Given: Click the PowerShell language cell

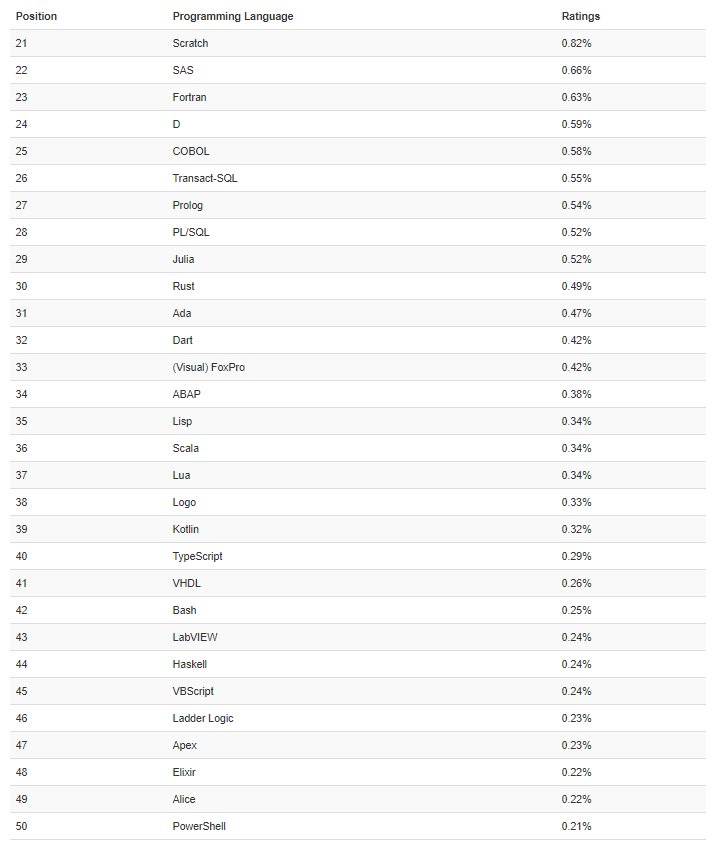Looking at the screenshot, I should point(199,827).
